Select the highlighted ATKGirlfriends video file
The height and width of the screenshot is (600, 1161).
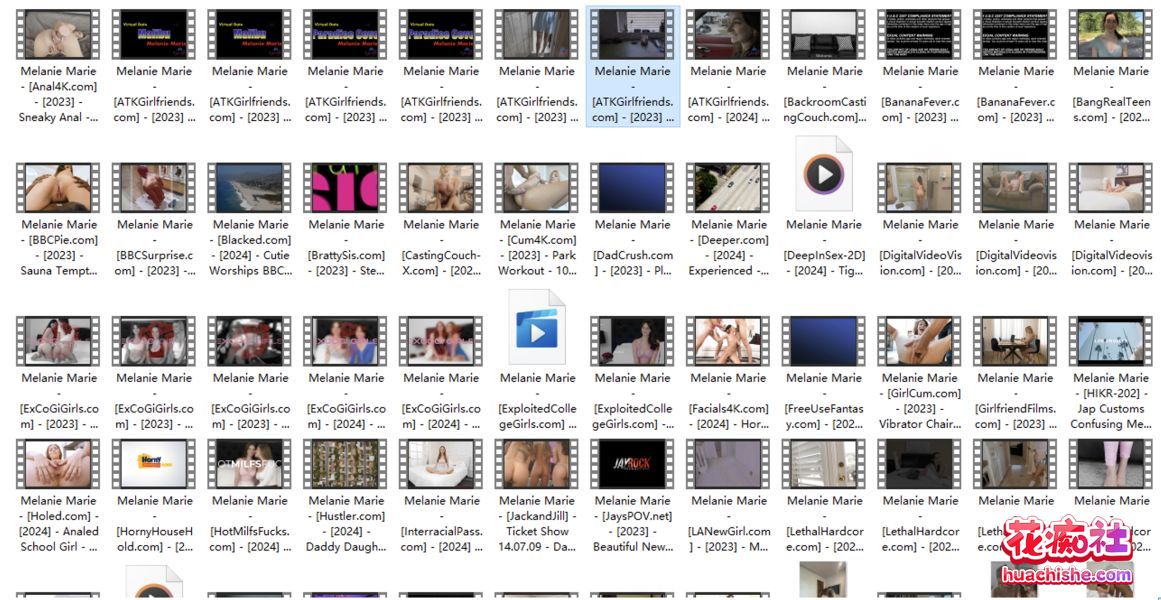point(633,35)
